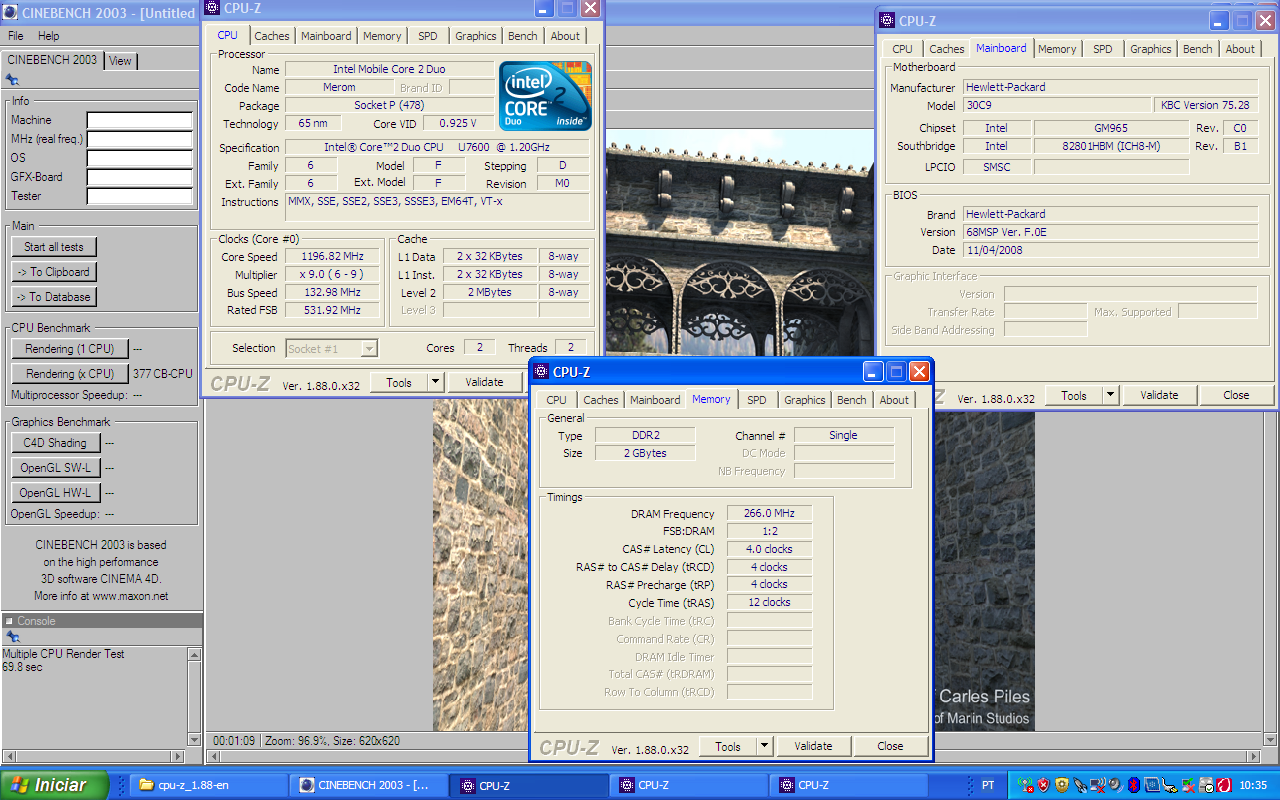
Task: Click the red security shield tray icon
Action: pos(1044,785)
